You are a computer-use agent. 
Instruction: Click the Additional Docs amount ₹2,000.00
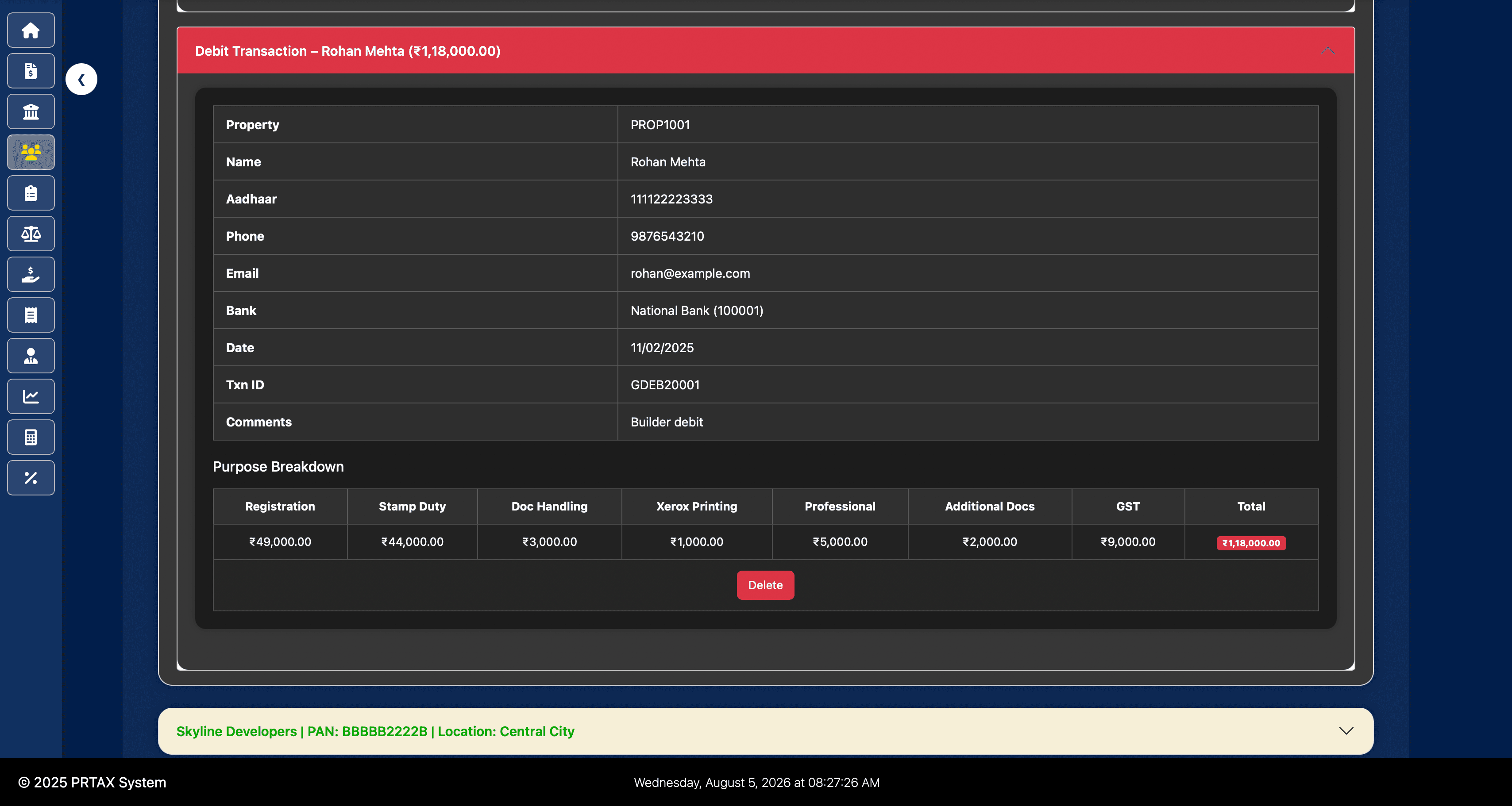pyautogui.click(x=990, y=541)
